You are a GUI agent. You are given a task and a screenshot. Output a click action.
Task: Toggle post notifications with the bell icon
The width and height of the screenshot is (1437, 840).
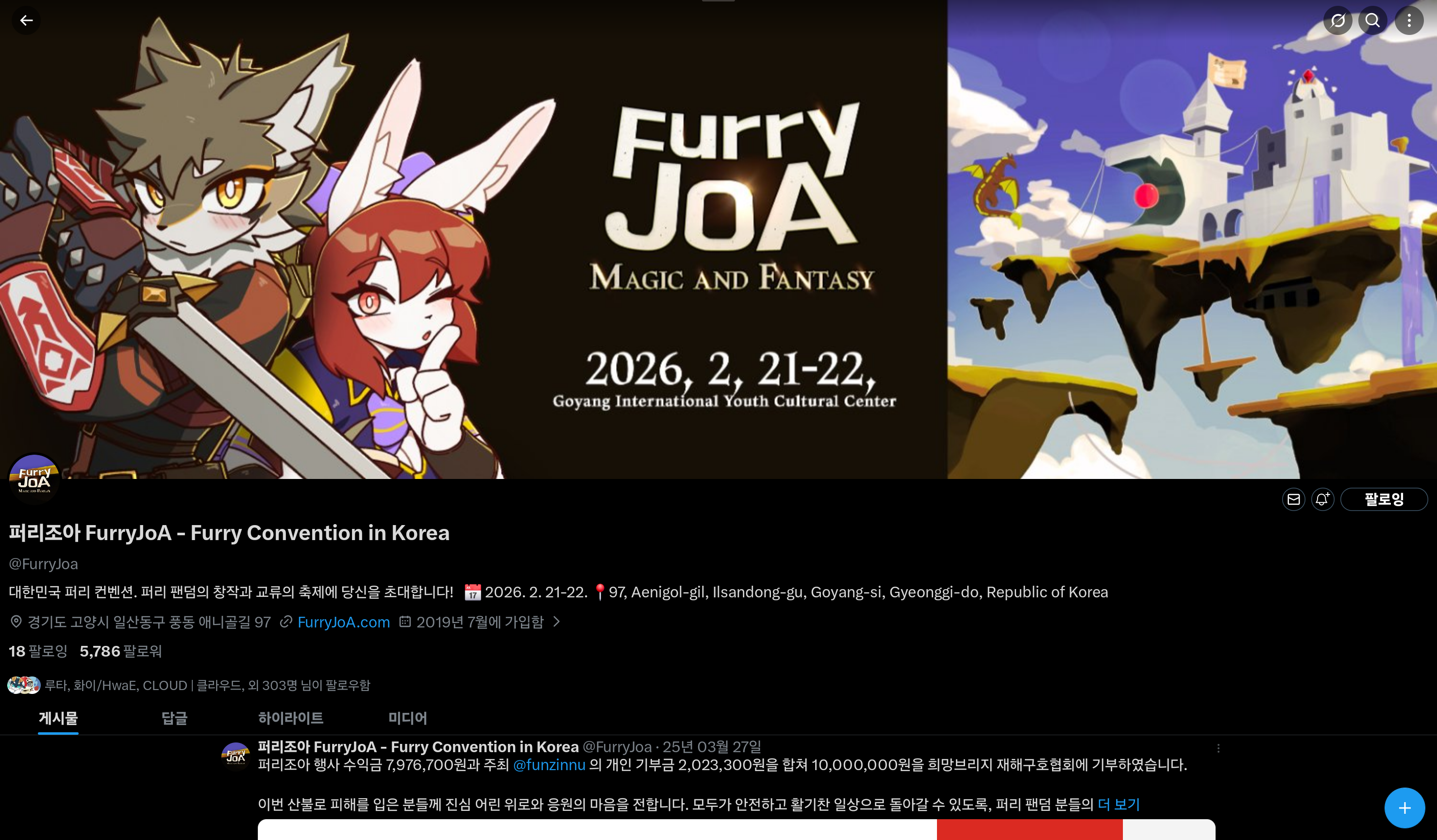tap(1322, 499)
